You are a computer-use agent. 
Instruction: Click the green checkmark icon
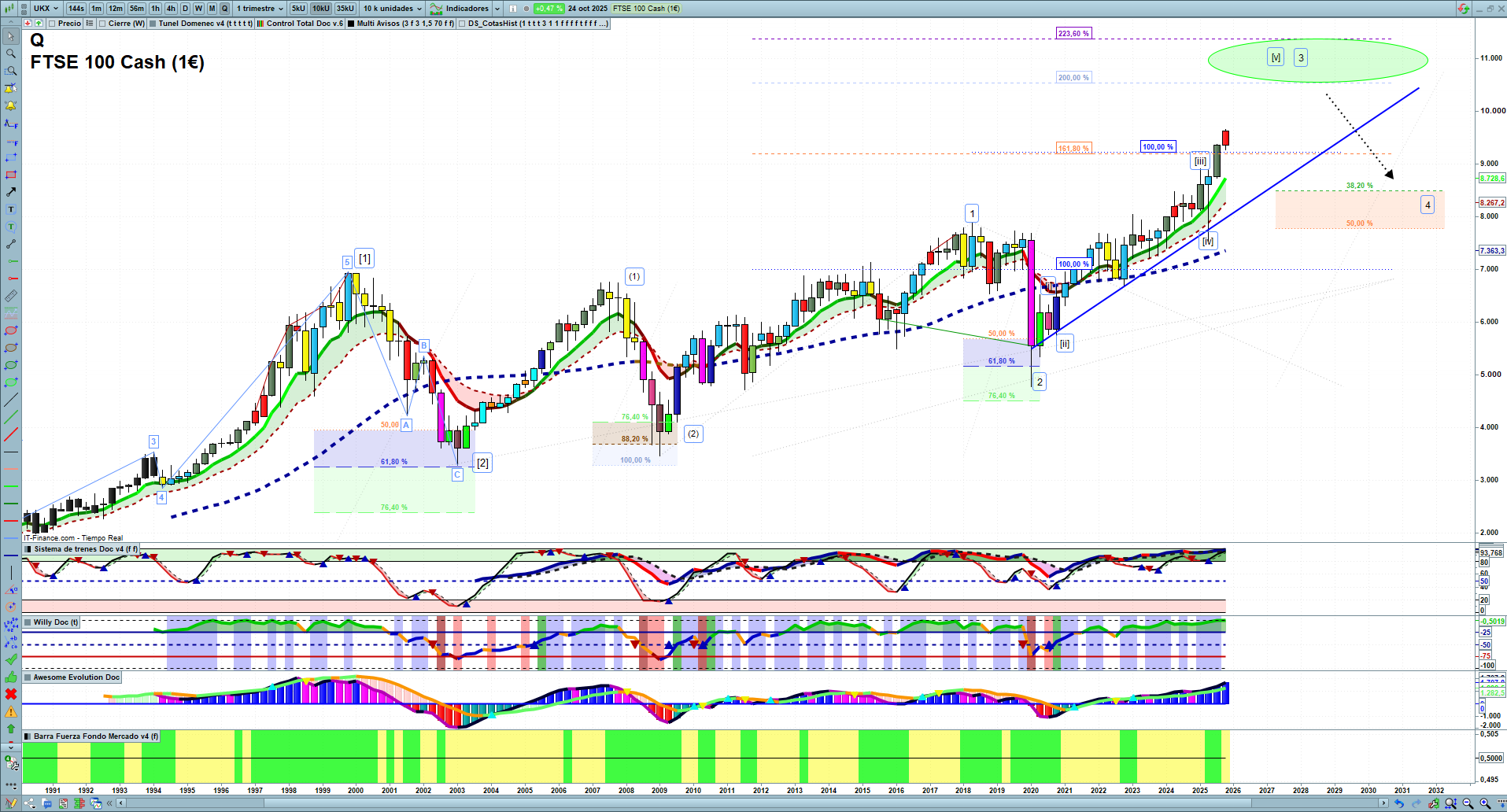[11, 659]
